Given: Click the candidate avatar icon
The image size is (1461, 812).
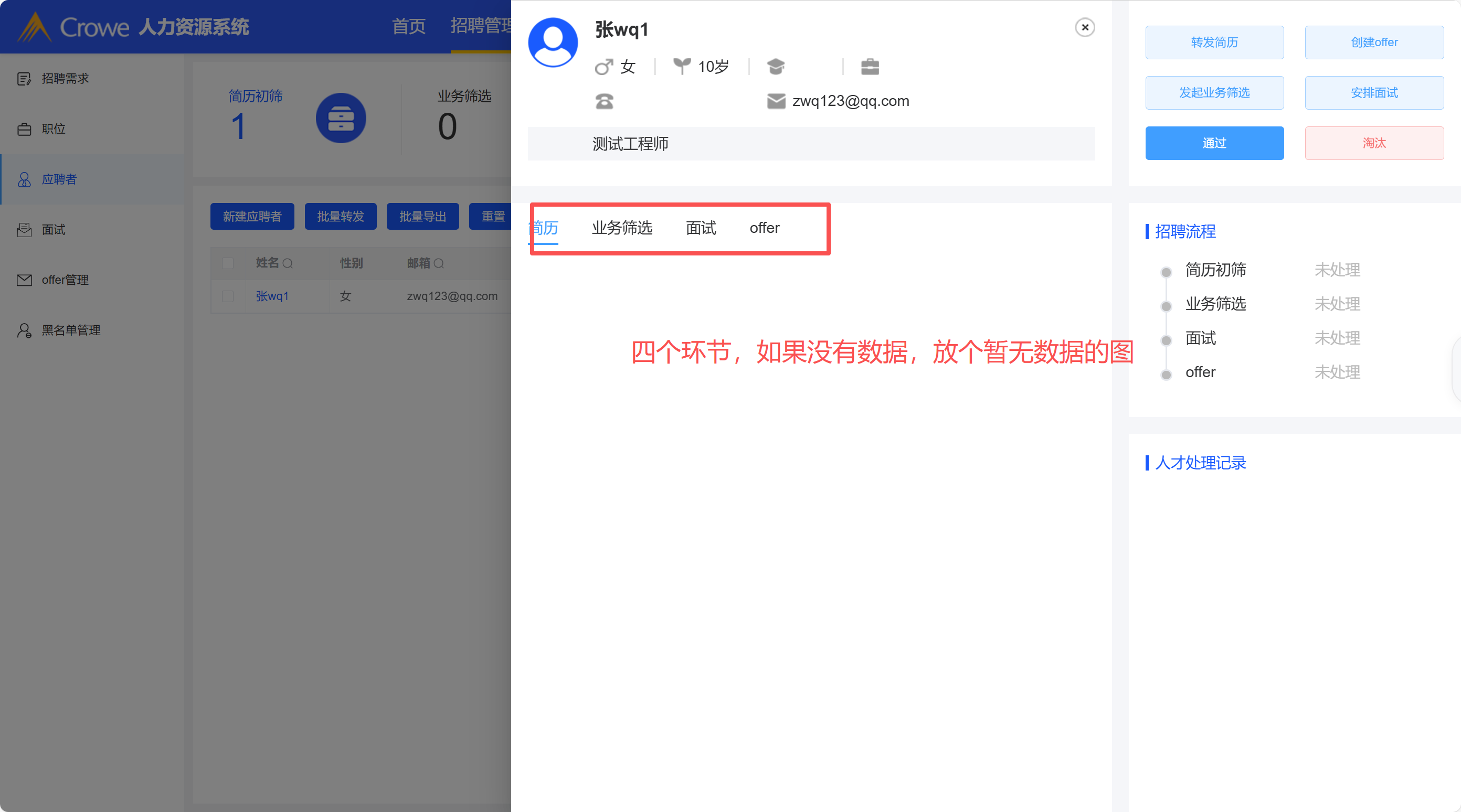Looking at the screenshot, I should 553,42.
